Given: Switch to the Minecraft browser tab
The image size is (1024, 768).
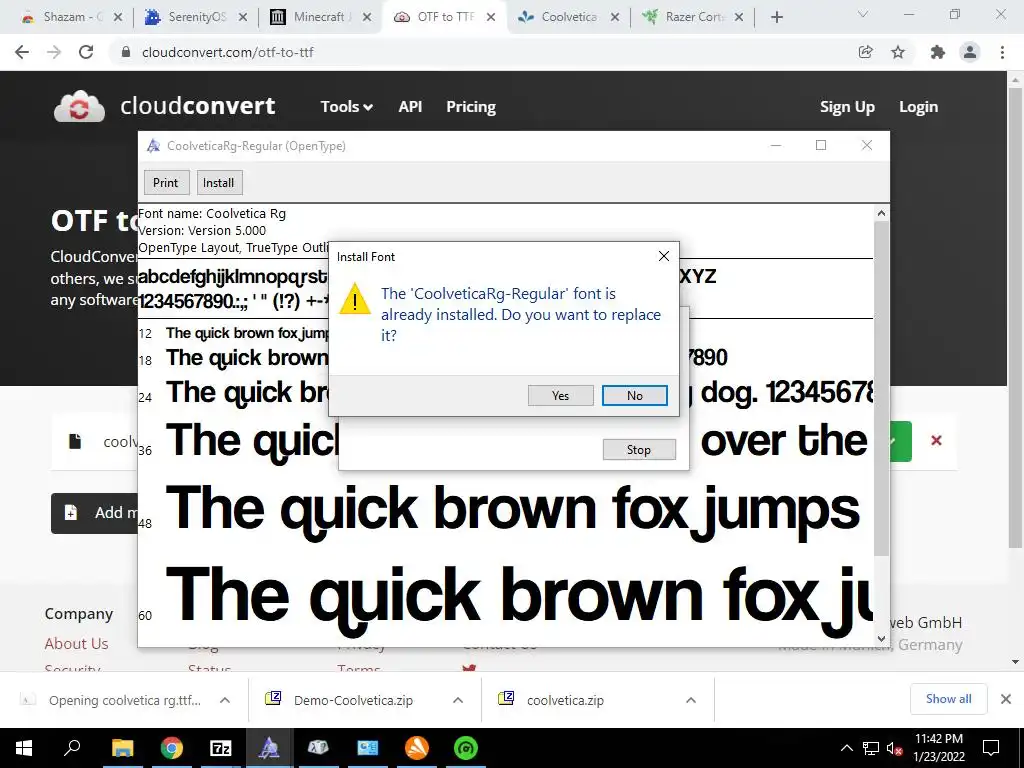Looking at the screenshot, I should tap(320, 17).
